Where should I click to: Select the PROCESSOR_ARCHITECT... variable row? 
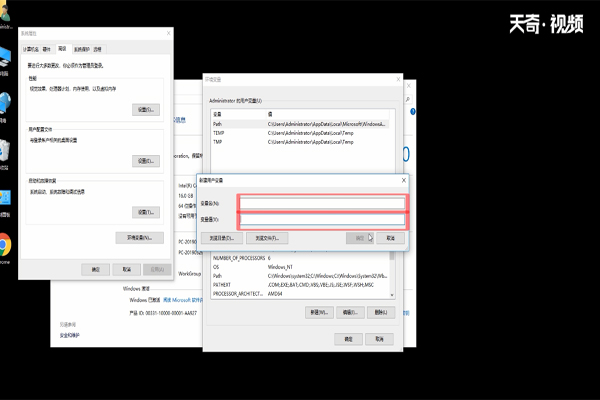[x=300, y=294]
